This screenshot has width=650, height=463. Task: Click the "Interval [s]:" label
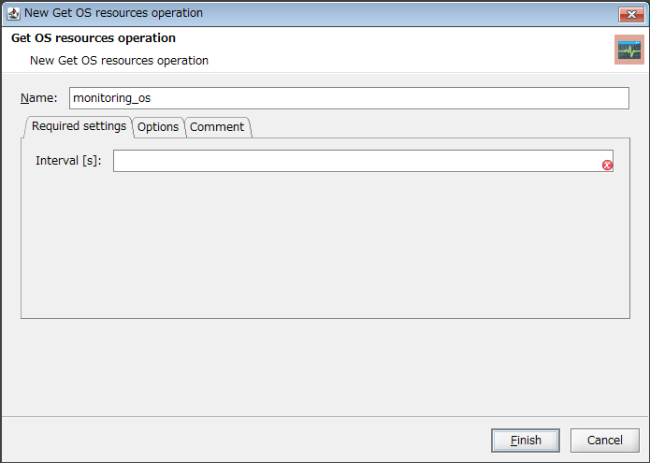(68, 161)
